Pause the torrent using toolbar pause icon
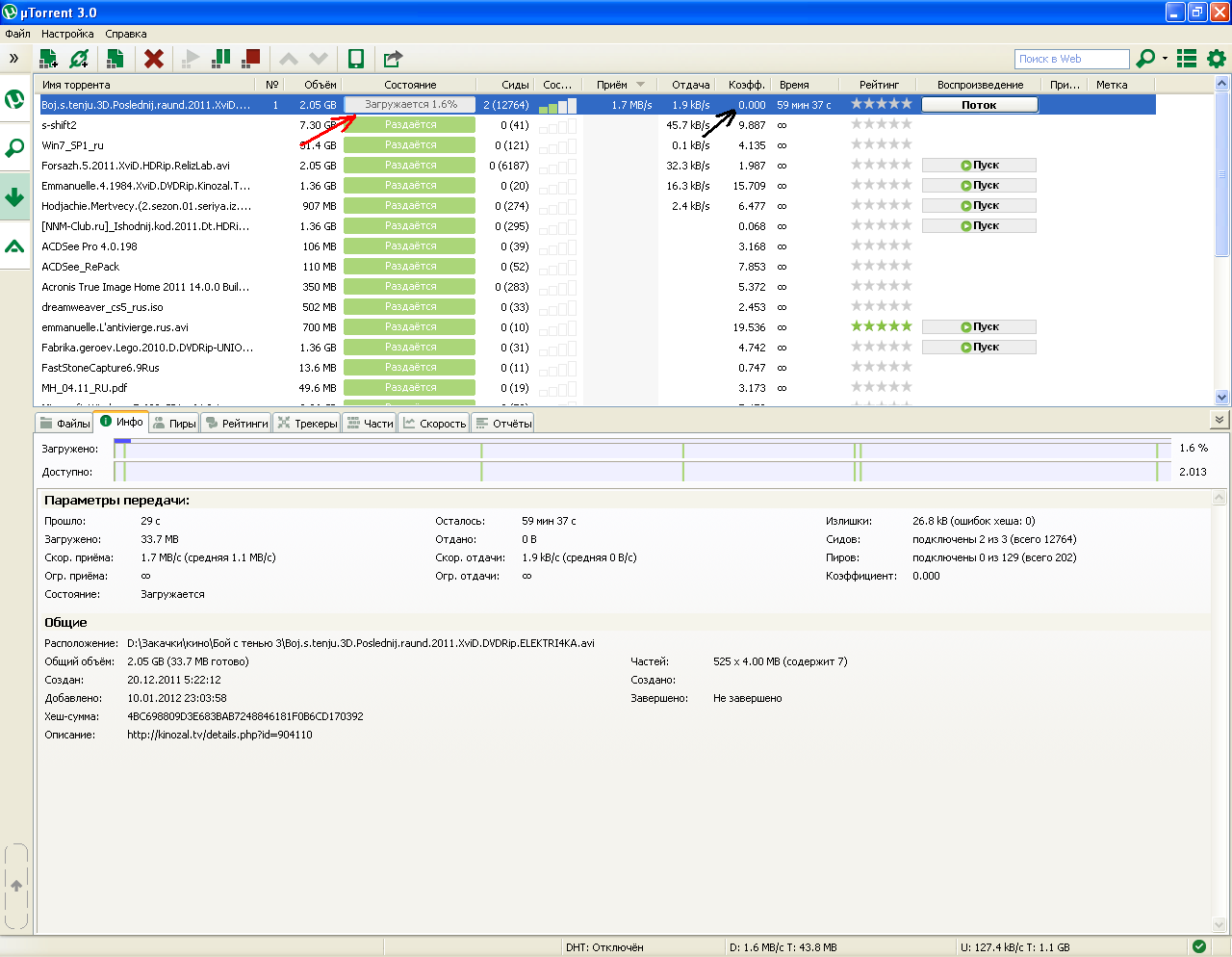Screen dimensions: 1232x957 click(221, 59)
